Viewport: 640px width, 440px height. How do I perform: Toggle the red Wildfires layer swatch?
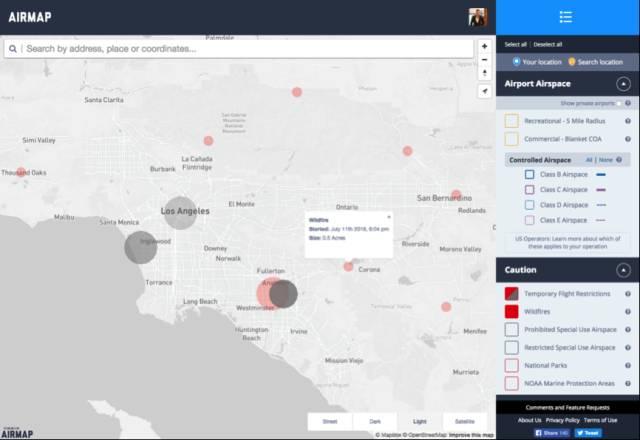[511, 311]
